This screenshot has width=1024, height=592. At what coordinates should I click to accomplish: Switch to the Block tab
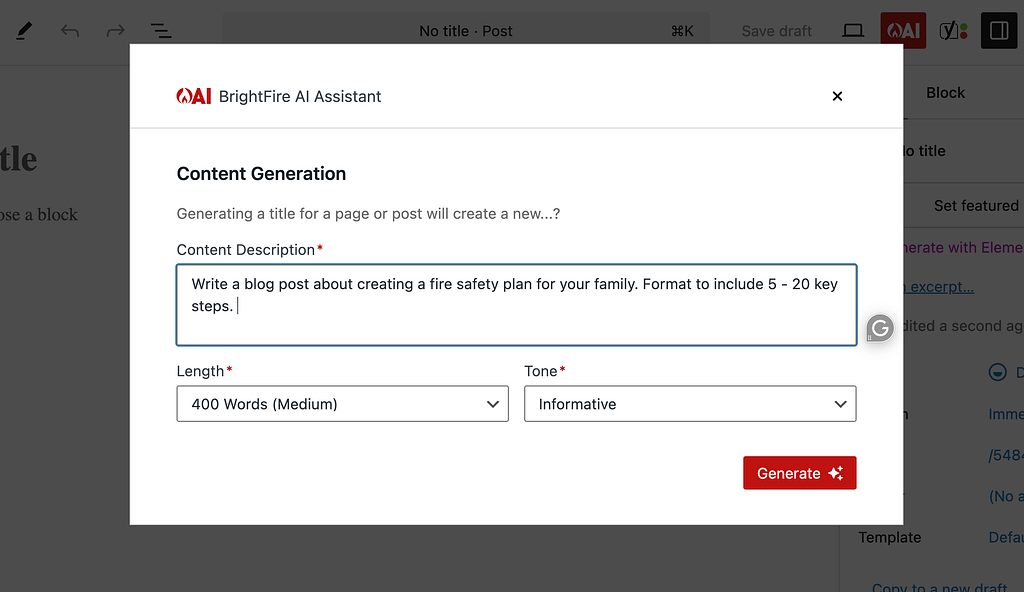click(x=945, y=93)
